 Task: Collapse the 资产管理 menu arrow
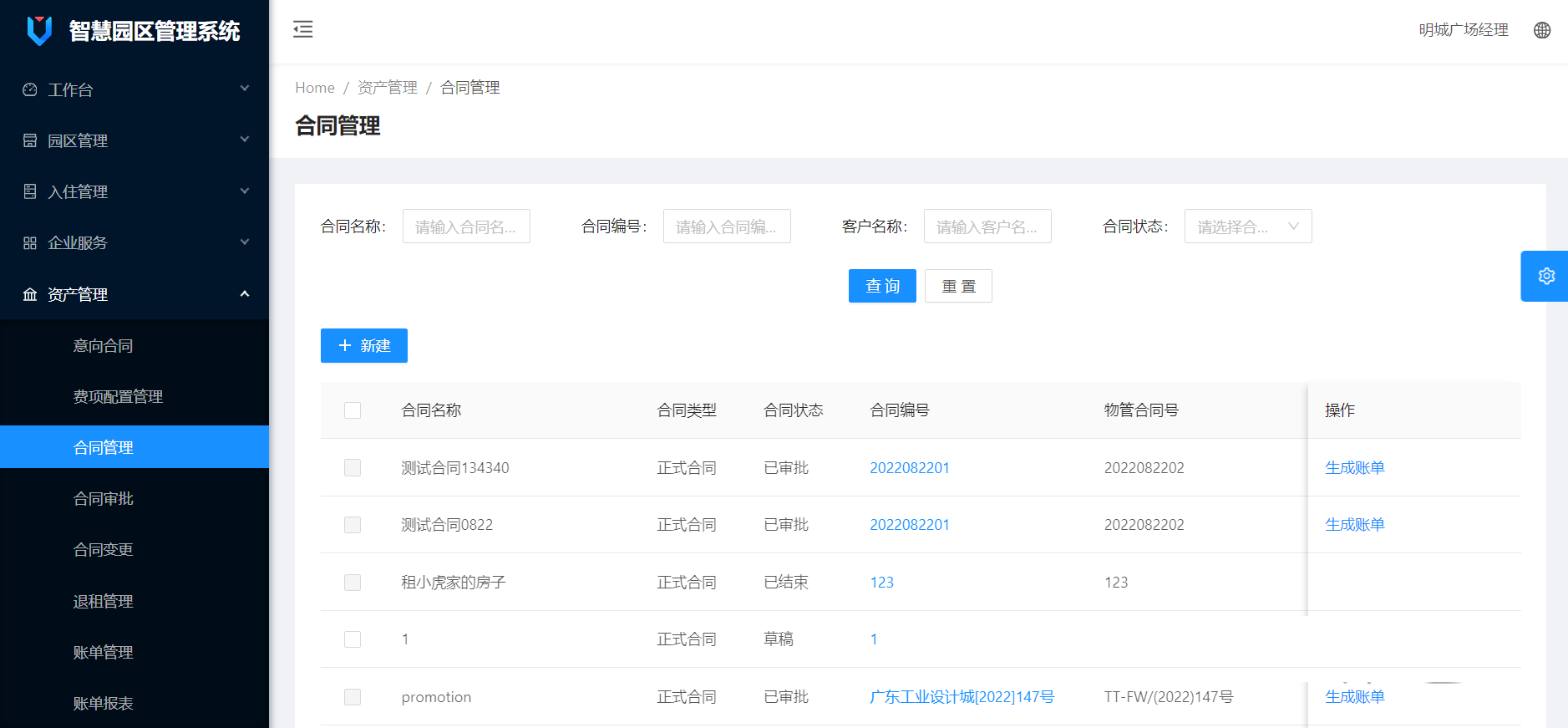click(245, 294)
